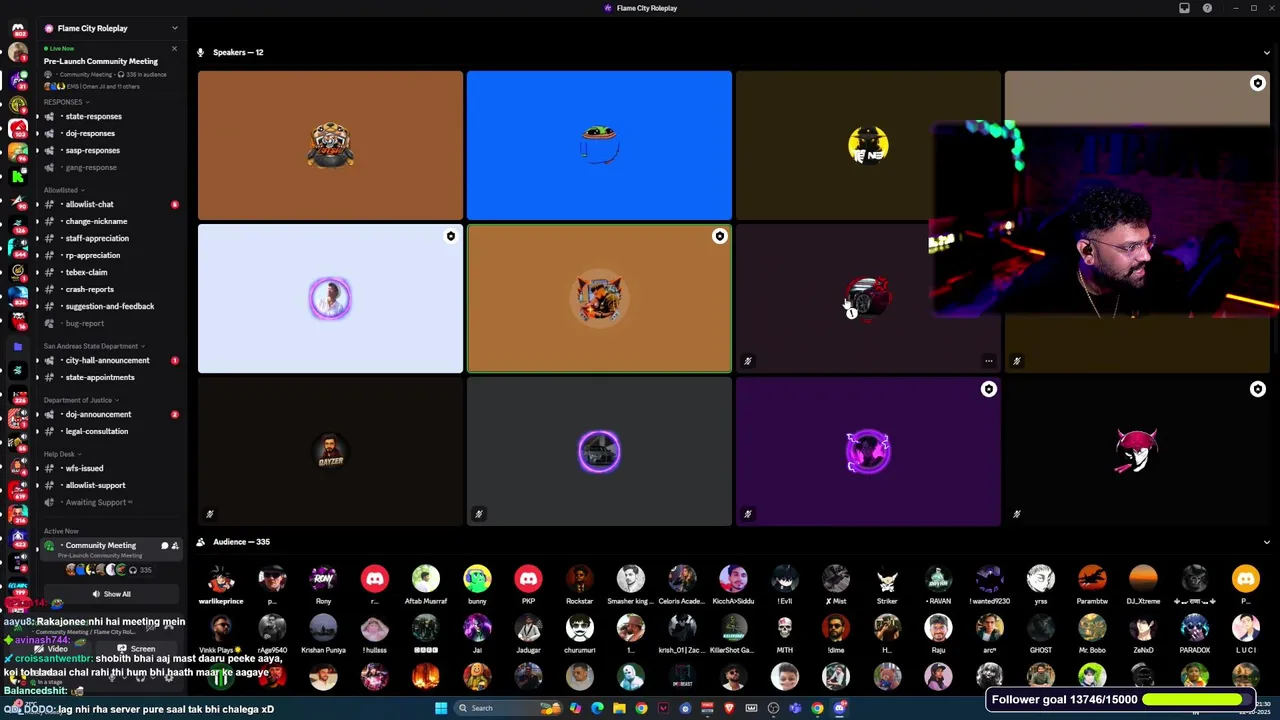The height and width of the screenshot is (720, 1280).
Task: Open suggestion-and-feedback channel
Action: click(110, 306)
